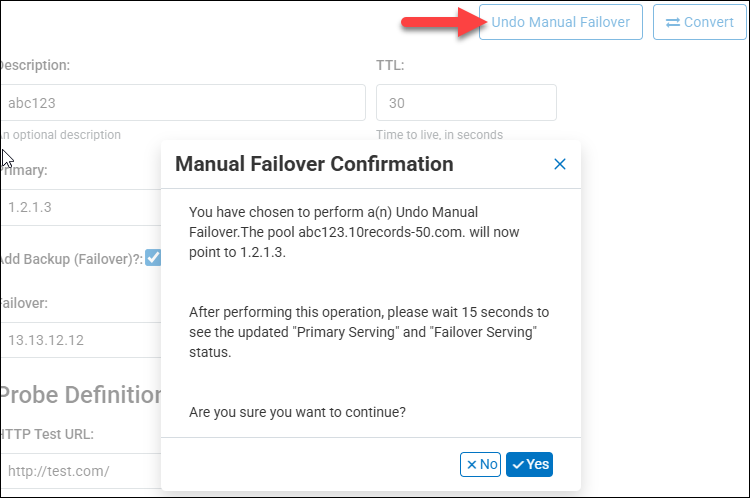Click the 'Time to live, in seconds' hint
750x498 pixels.
click(439, 135)
